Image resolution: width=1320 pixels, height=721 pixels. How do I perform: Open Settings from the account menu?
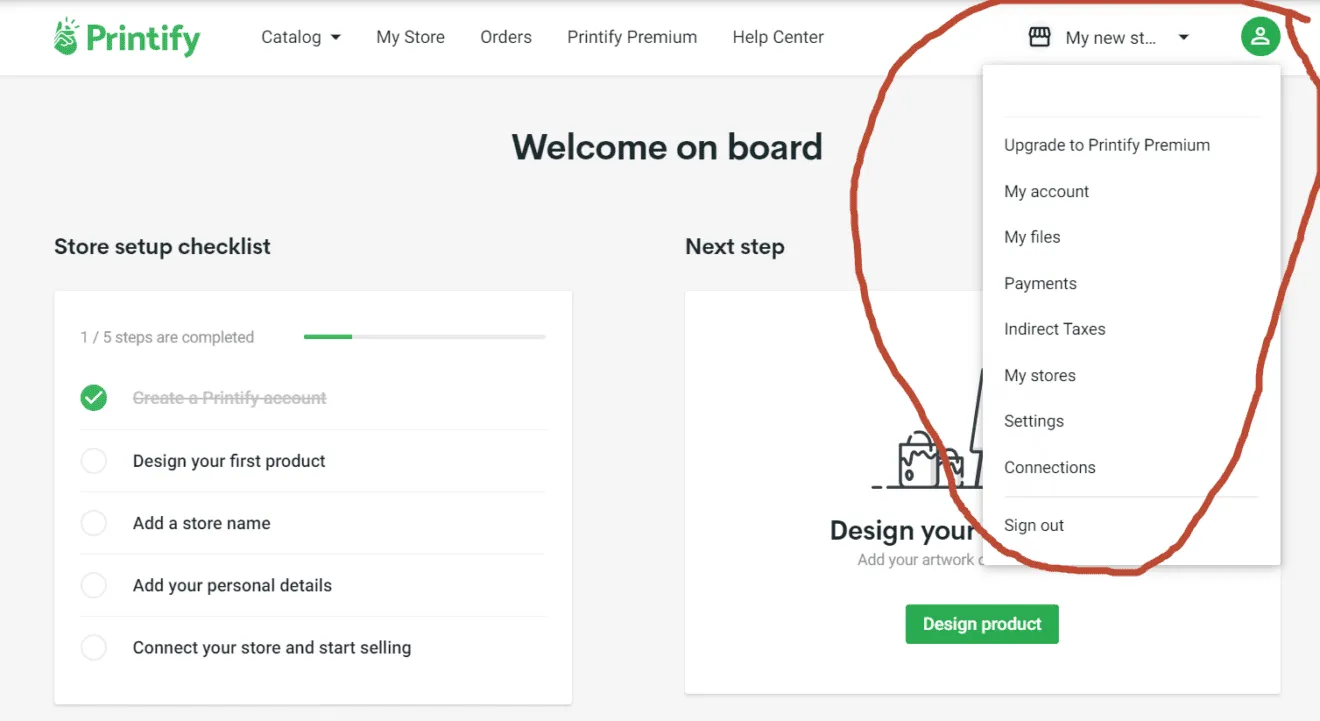[1034, 421]
